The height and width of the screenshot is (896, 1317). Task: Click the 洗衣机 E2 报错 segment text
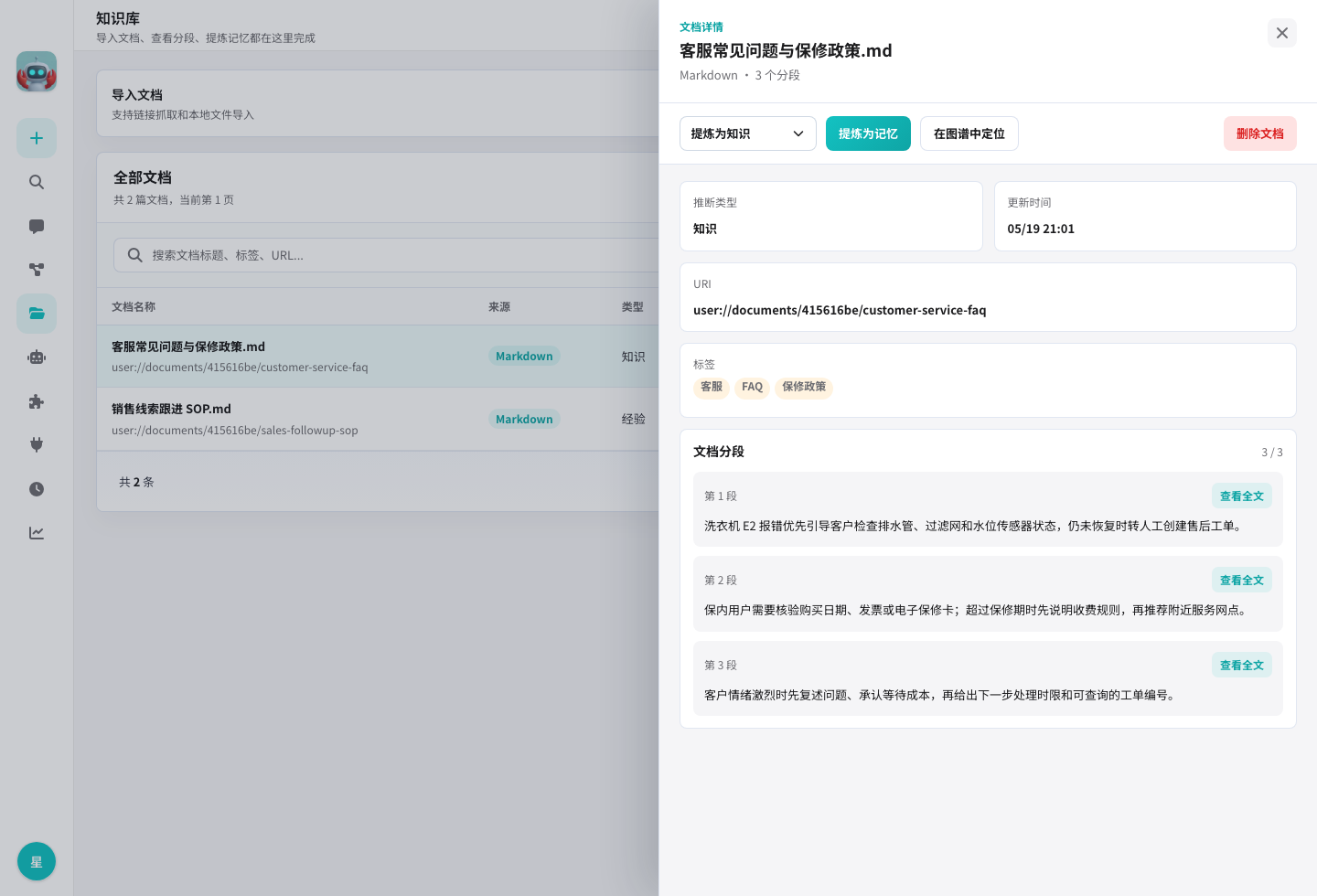point(975,526)
